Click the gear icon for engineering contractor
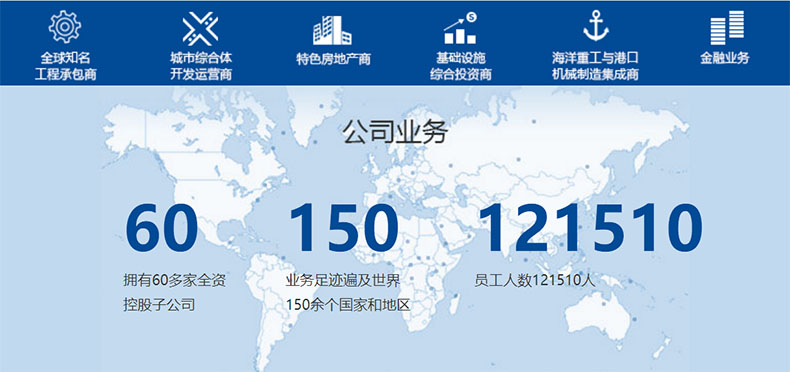790x372 pixels. [64, 26]
